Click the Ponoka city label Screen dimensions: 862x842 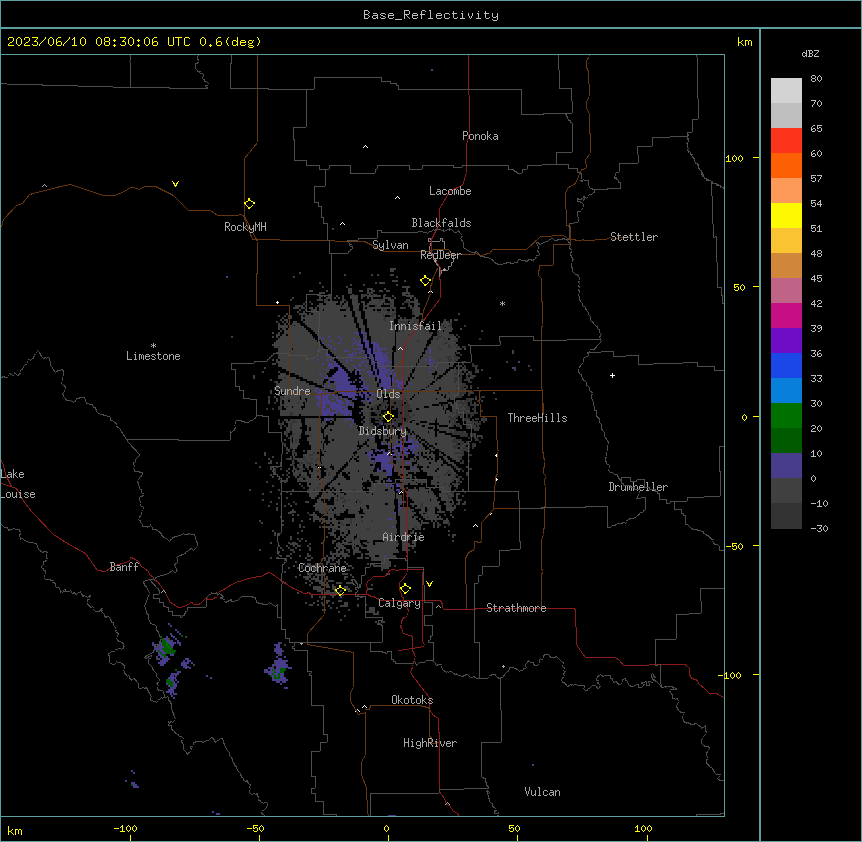coord(480,136)
